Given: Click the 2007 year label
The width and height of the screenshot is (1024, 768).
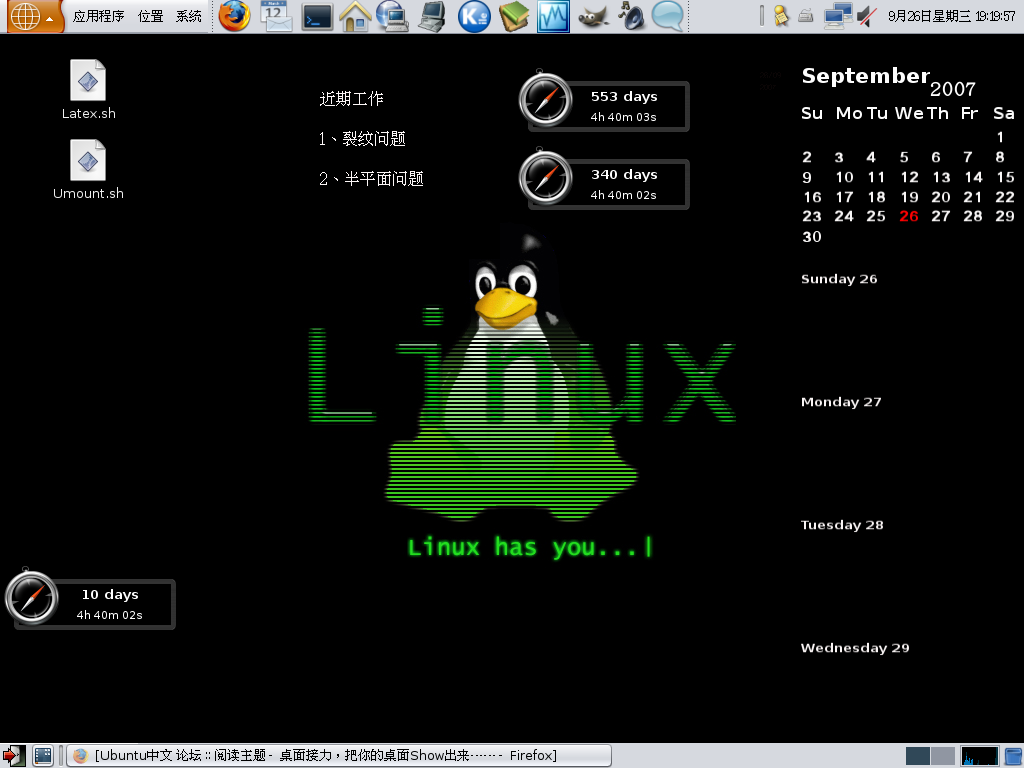Looking at the screenshot, I should 953,89.
